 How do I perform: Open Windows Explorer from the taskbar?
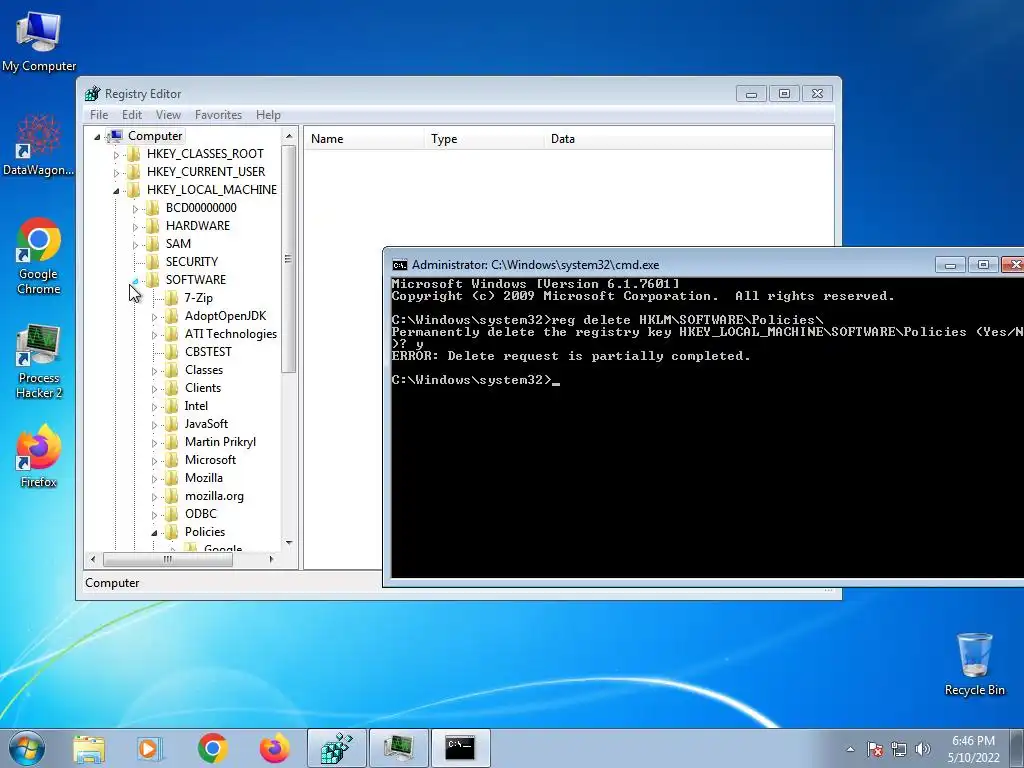(89, 748)
